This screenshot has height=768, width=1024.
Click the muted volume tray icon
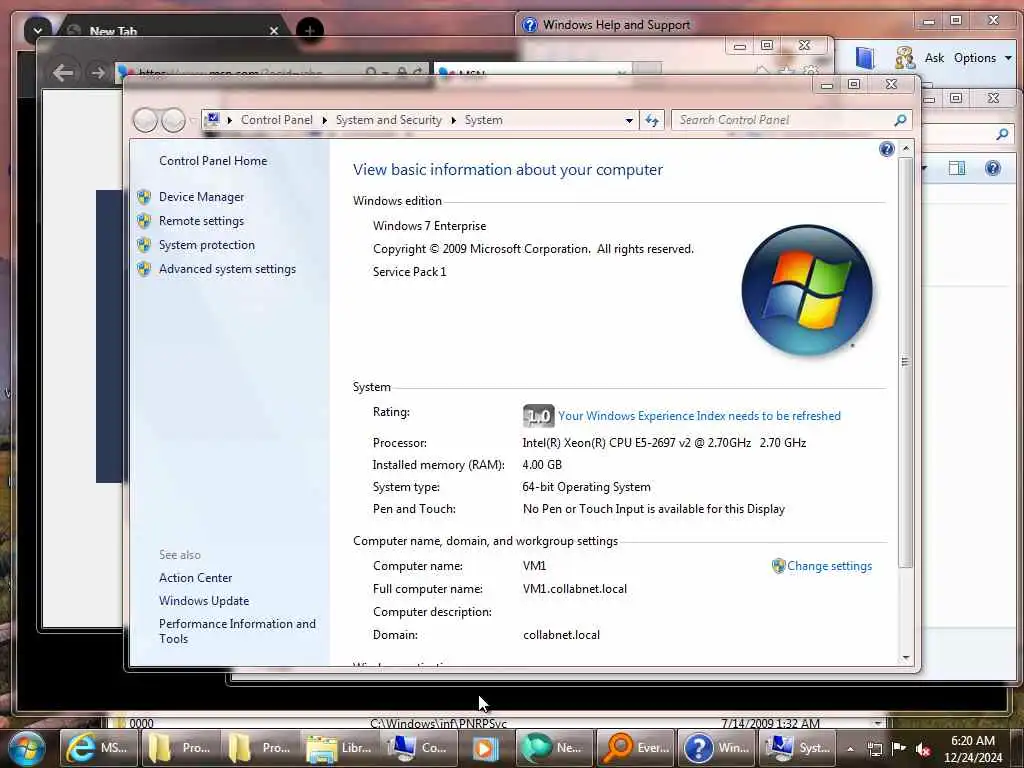923,749
